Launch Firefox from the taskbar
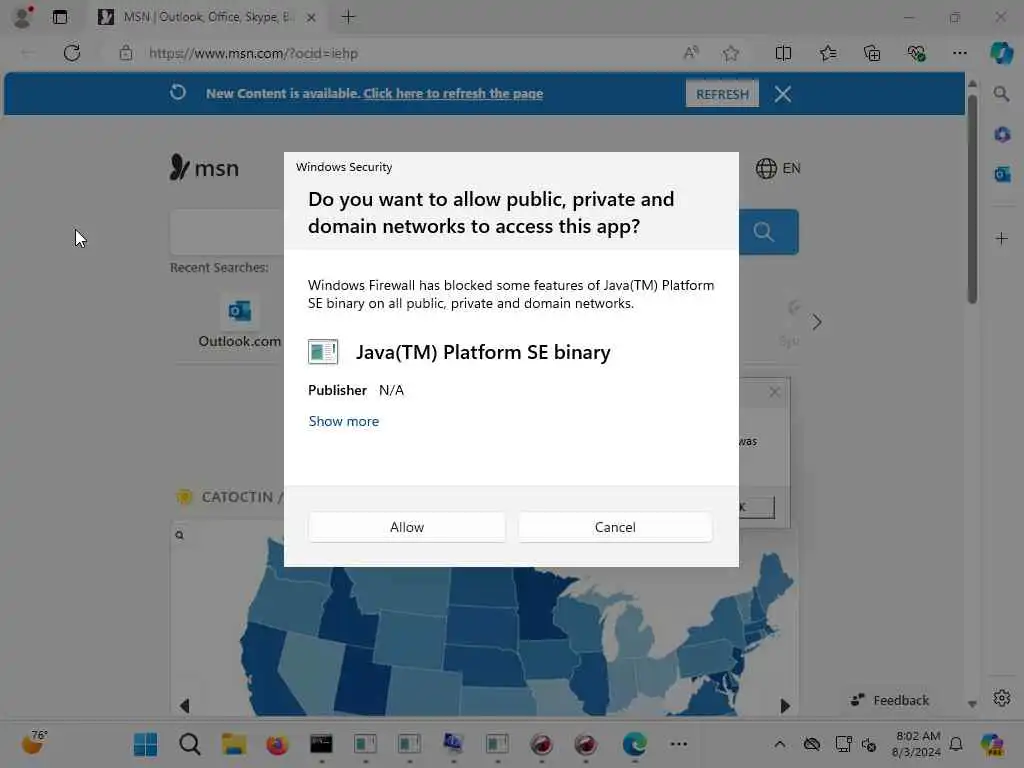 (x=277, y=744)
